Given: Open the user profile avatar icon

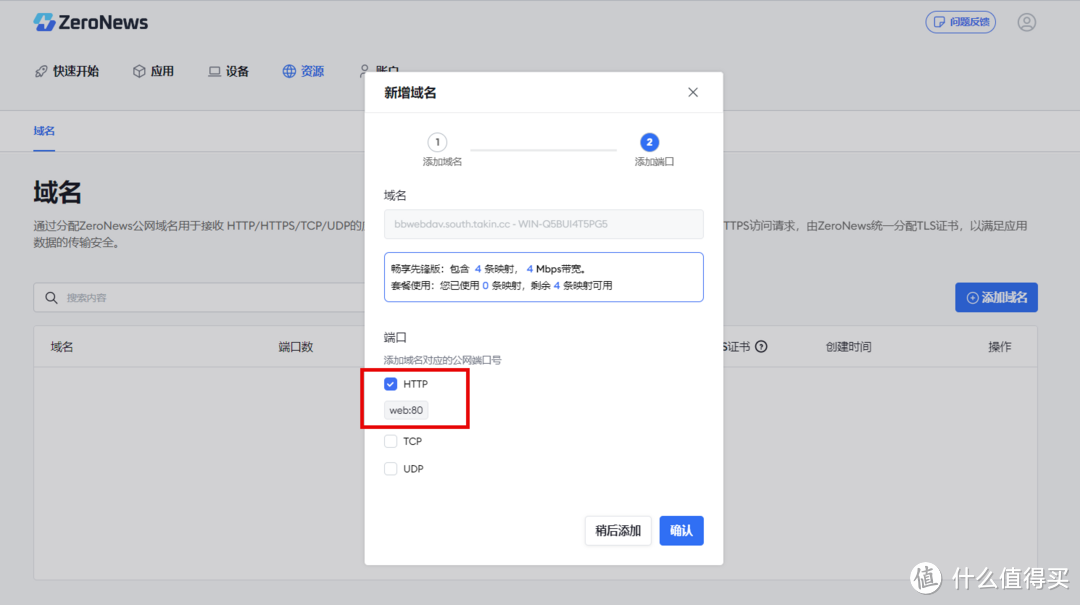Looking at the screenshot, I should coord(1026,22).
